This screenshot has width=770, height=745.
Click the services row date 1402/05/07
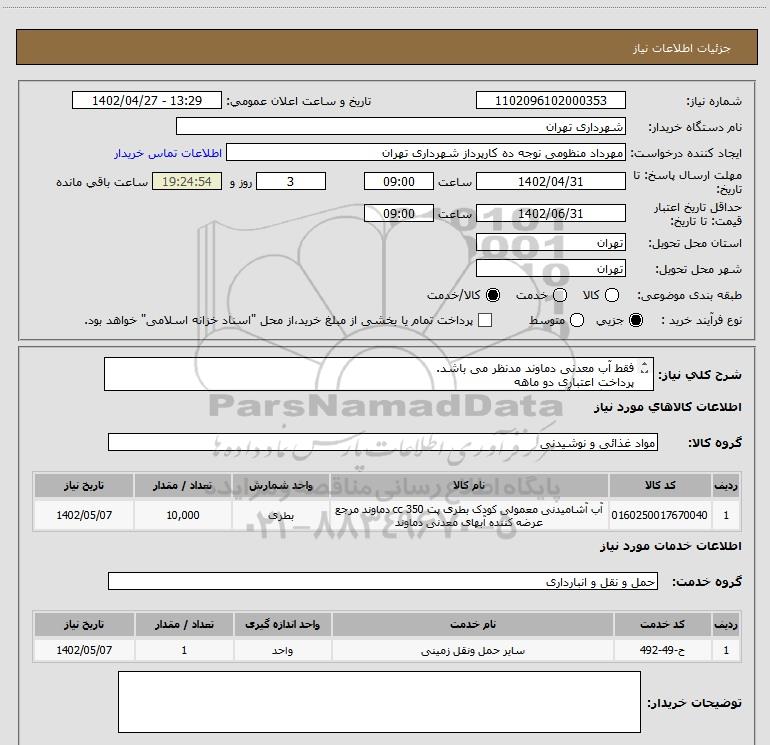pyautogui.click(x=84, y=650)
